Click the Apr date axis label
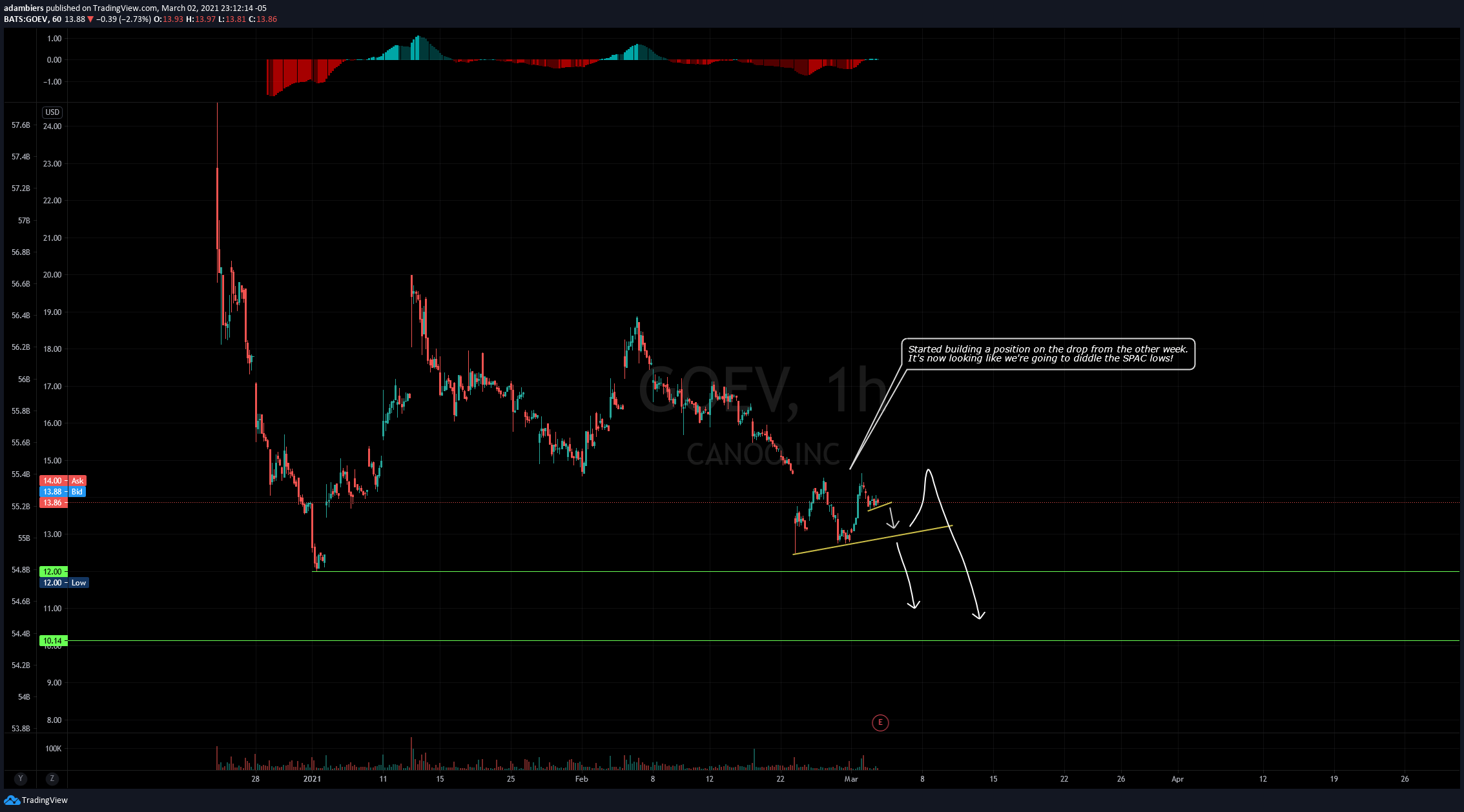1464x812 pixels. [1178, 779]
